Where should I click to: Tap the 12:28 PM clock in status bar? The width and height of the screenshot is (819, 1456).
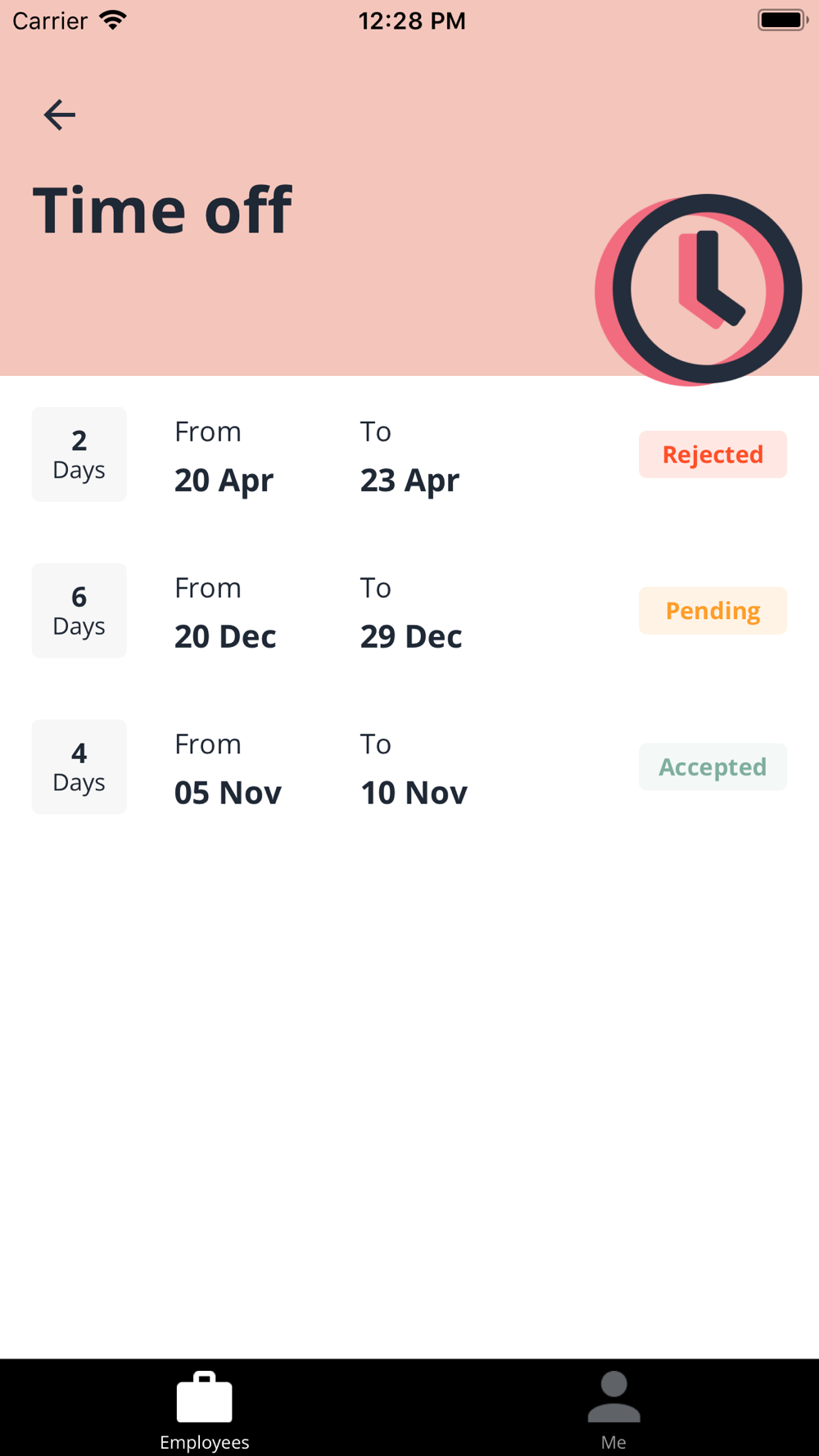[x=412, y=20]
